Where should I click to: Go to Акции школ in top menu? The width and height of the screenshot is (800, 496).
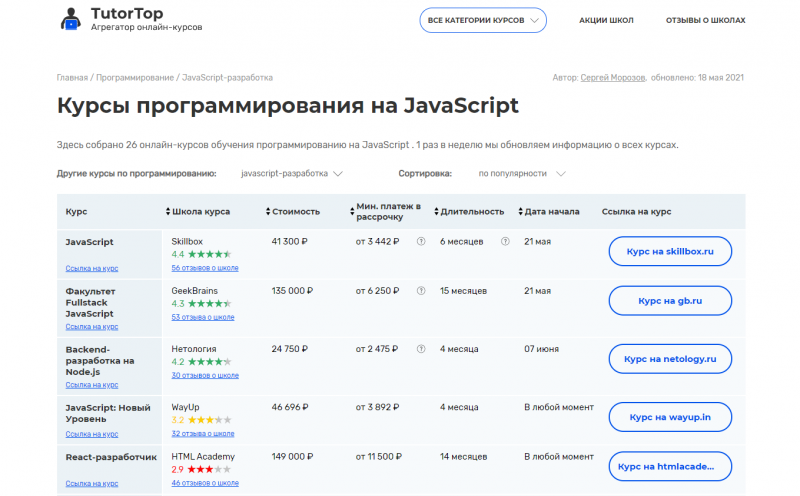point(606,20)
